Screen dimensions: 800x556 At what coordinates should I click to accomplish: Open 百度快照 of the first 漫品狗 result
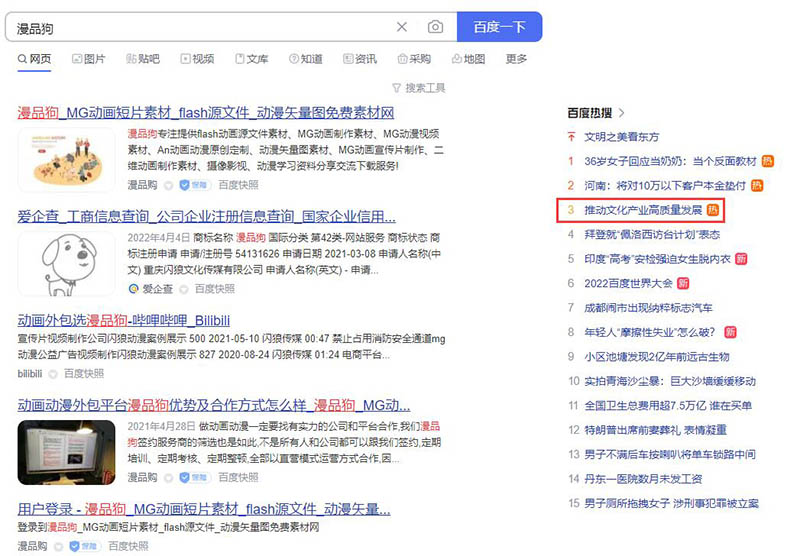point(238,185)
